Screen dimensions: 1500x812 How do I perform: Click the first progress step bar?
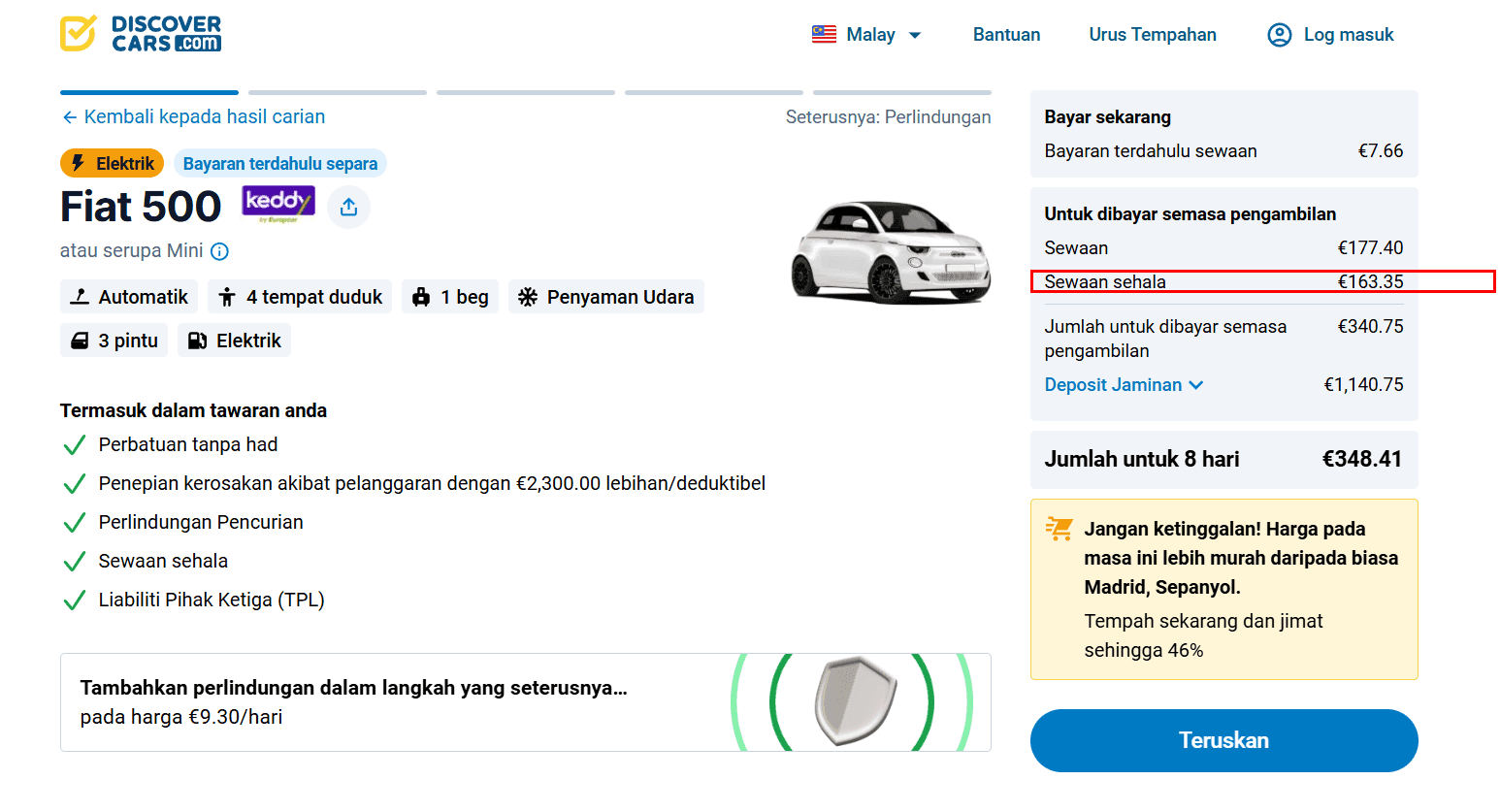point(149,93)
